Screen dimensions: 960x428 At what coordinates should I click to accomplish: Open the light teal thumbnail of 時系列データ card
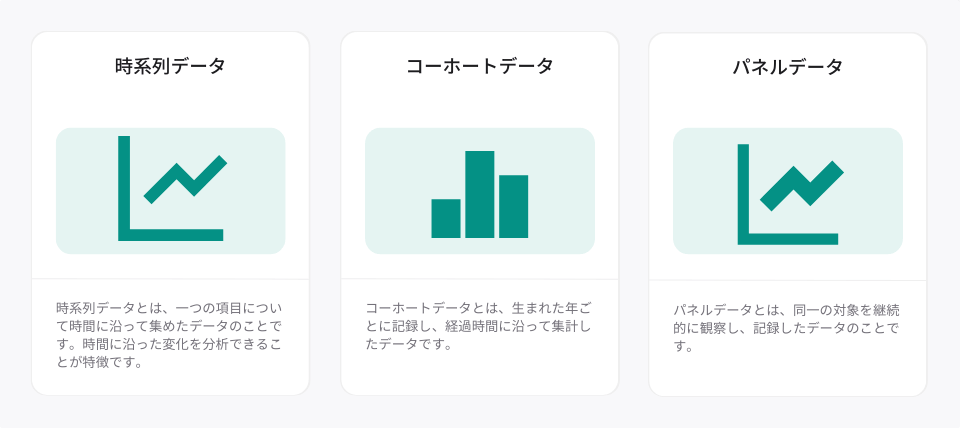point(170,190)
